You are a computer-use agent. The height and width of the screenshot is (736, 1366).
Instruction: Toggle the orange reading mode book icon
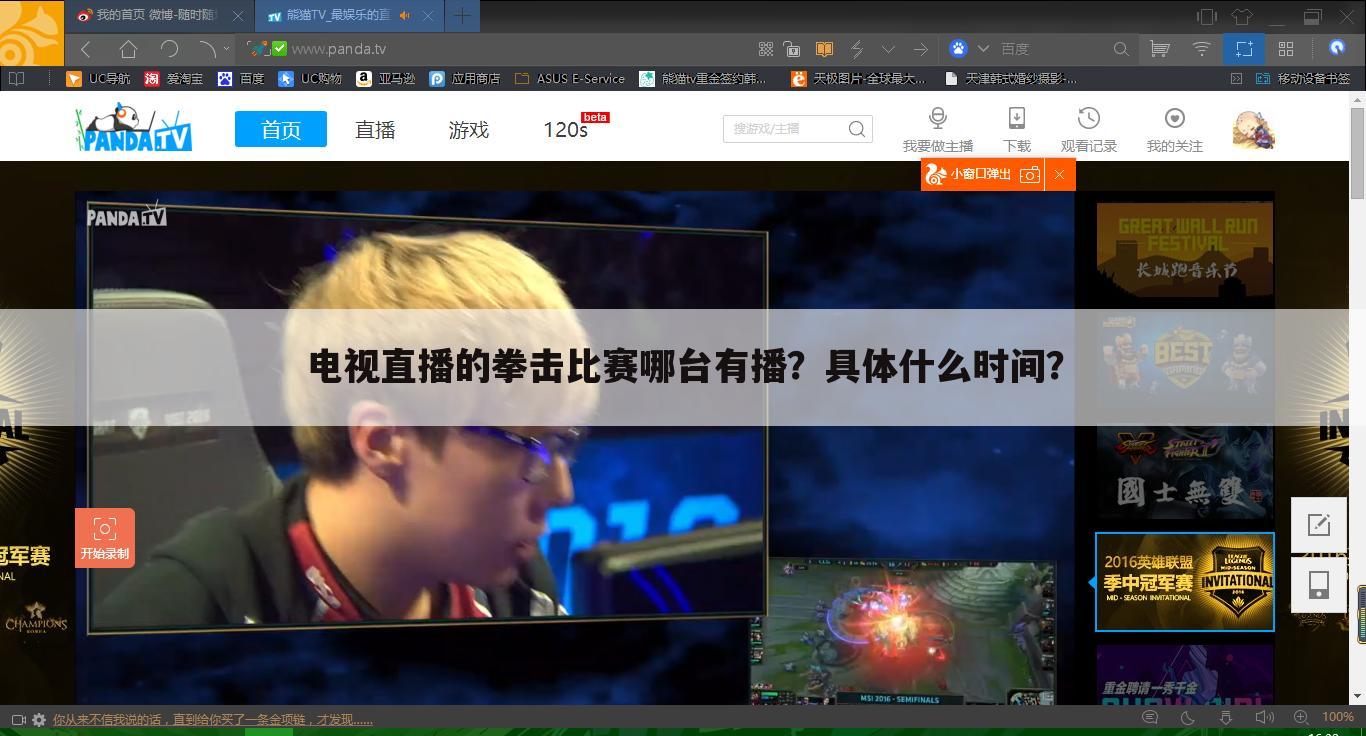pos(824,48)
